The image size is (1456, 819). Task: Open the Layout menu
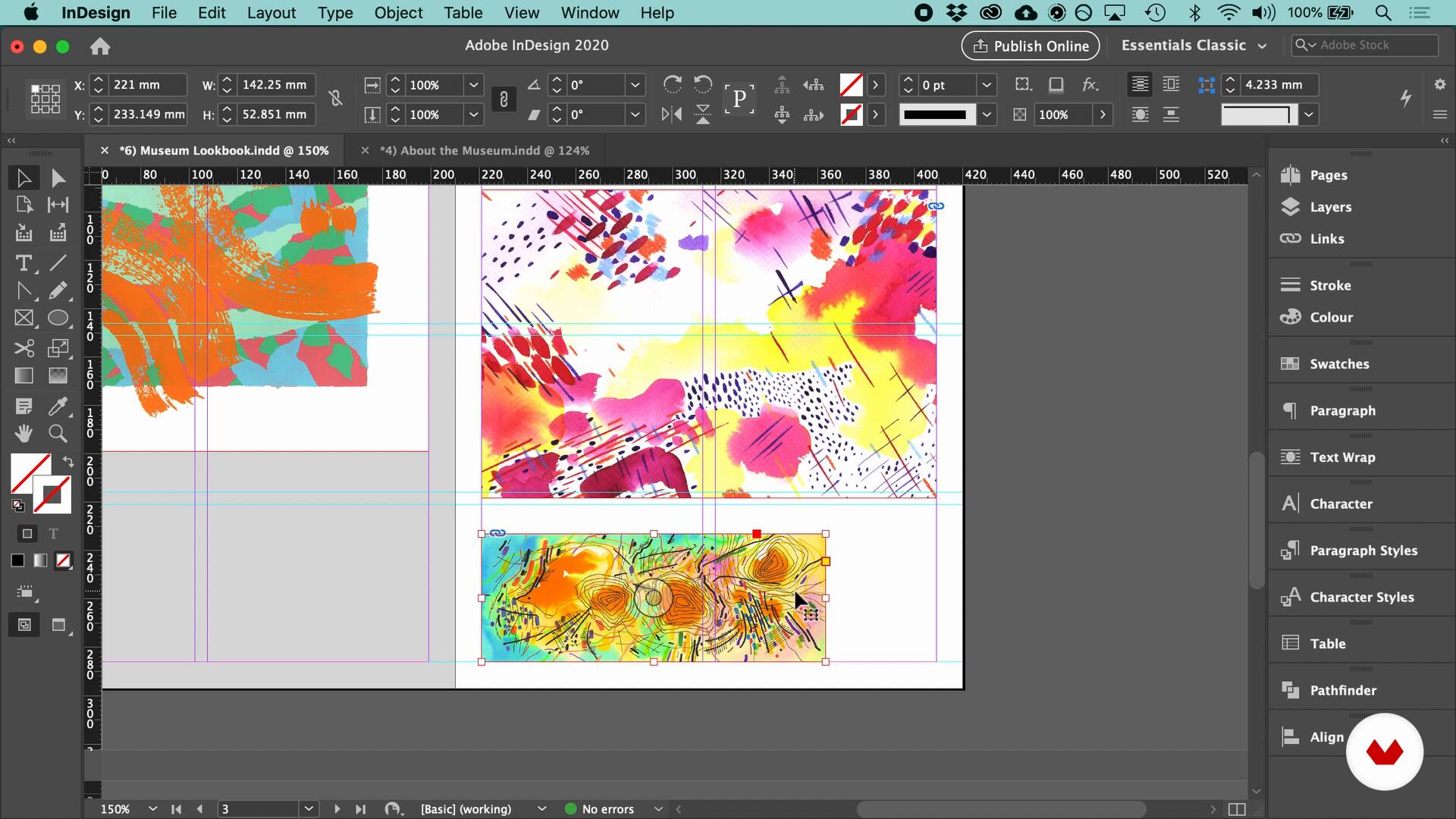[271, 13]
